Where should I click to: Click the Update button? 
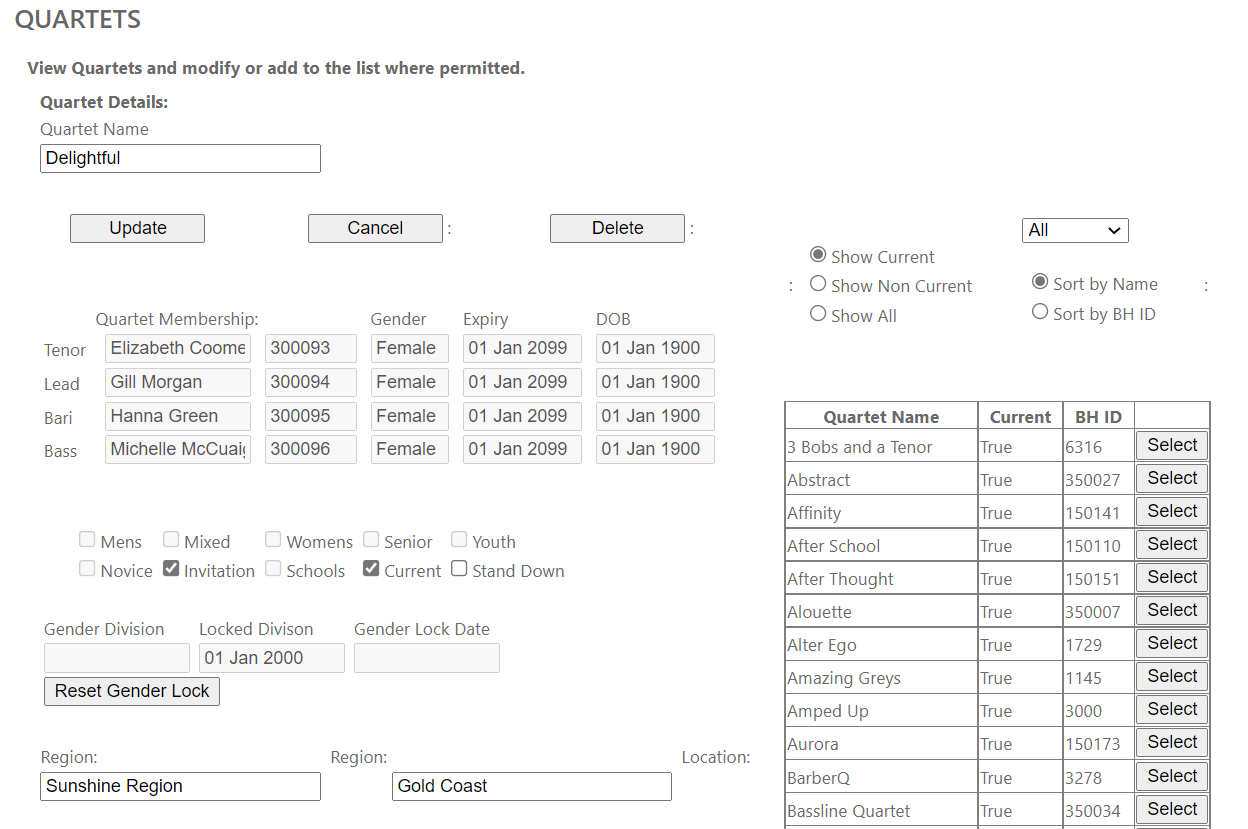coord(137,228)
